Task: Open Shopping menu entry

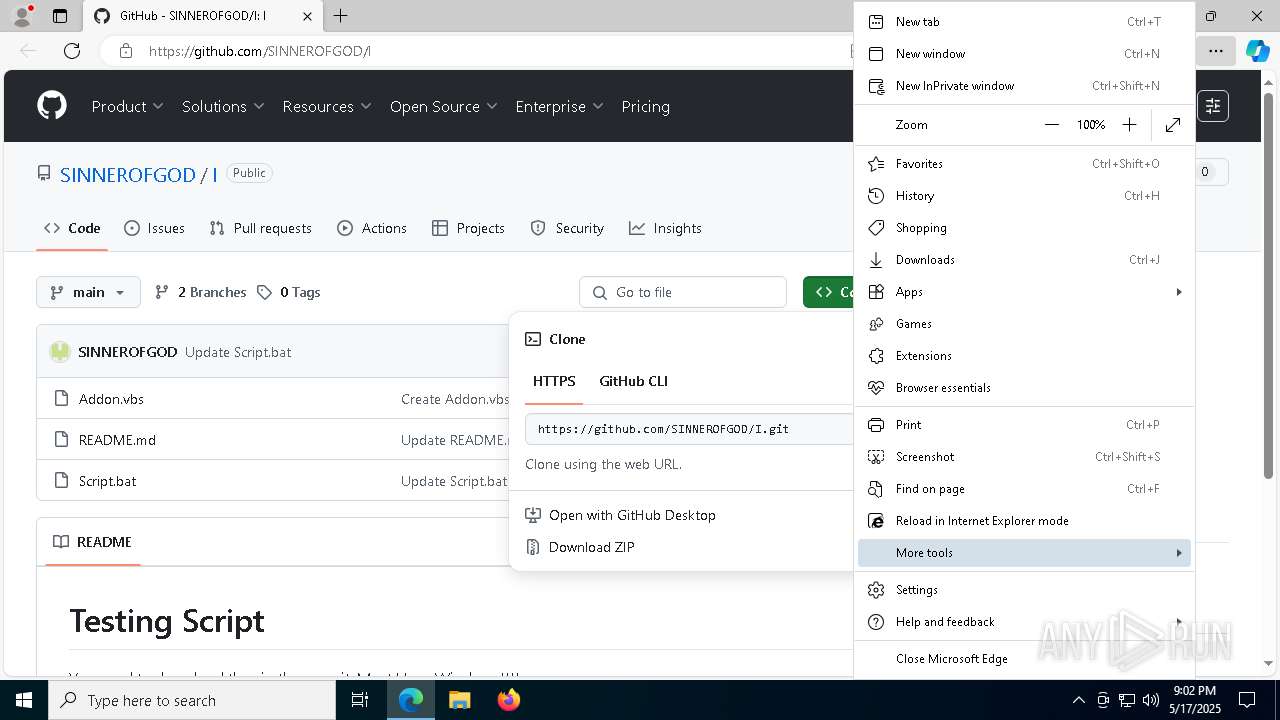Action: [1024, 228]
